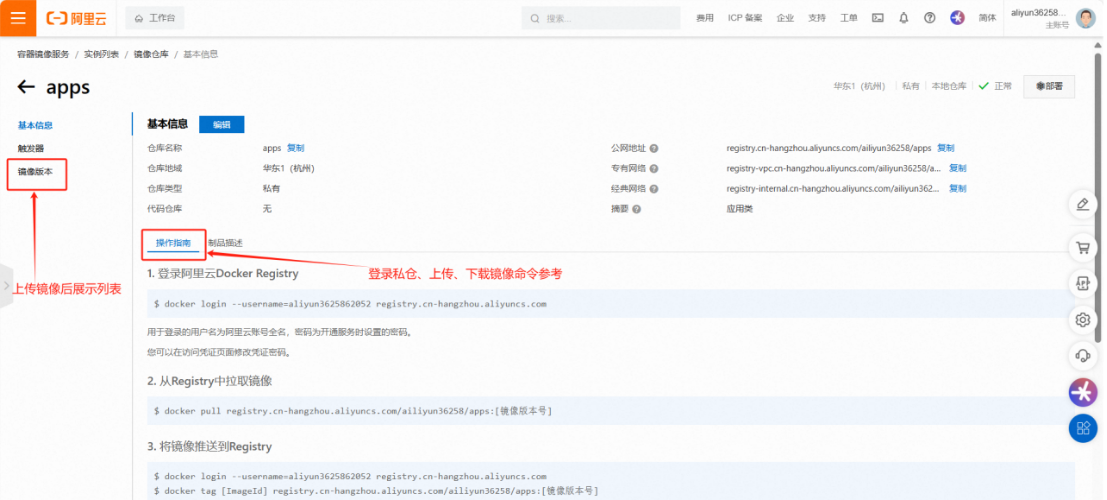Image resolution: width=1107 pixels, height=500 pixels.
Task: Click the back arrow beside apps
Action: pos(26,87)
